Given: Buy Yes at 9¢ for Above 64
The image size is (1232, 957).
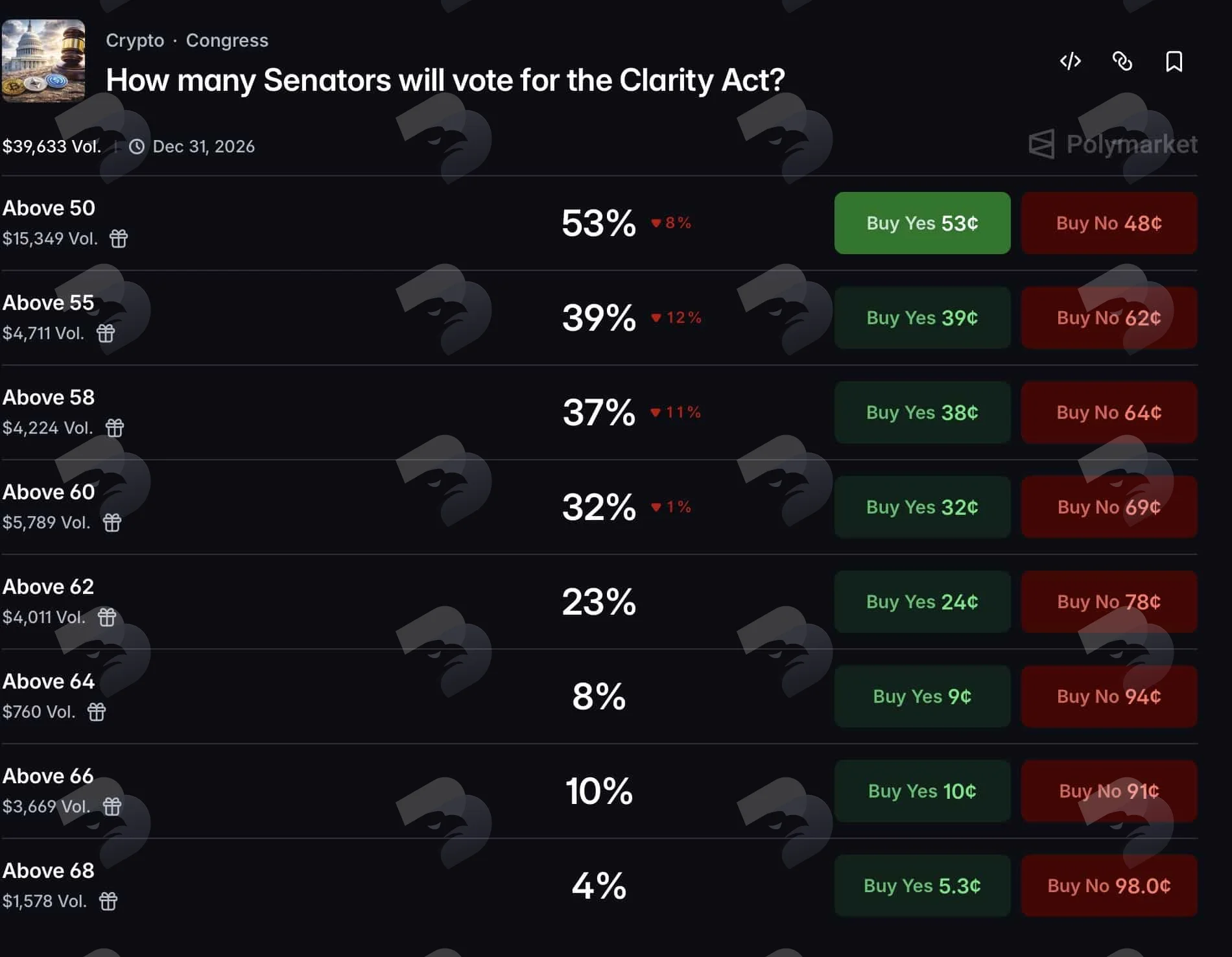Looking at the screenshot, I should pos(922,696).
